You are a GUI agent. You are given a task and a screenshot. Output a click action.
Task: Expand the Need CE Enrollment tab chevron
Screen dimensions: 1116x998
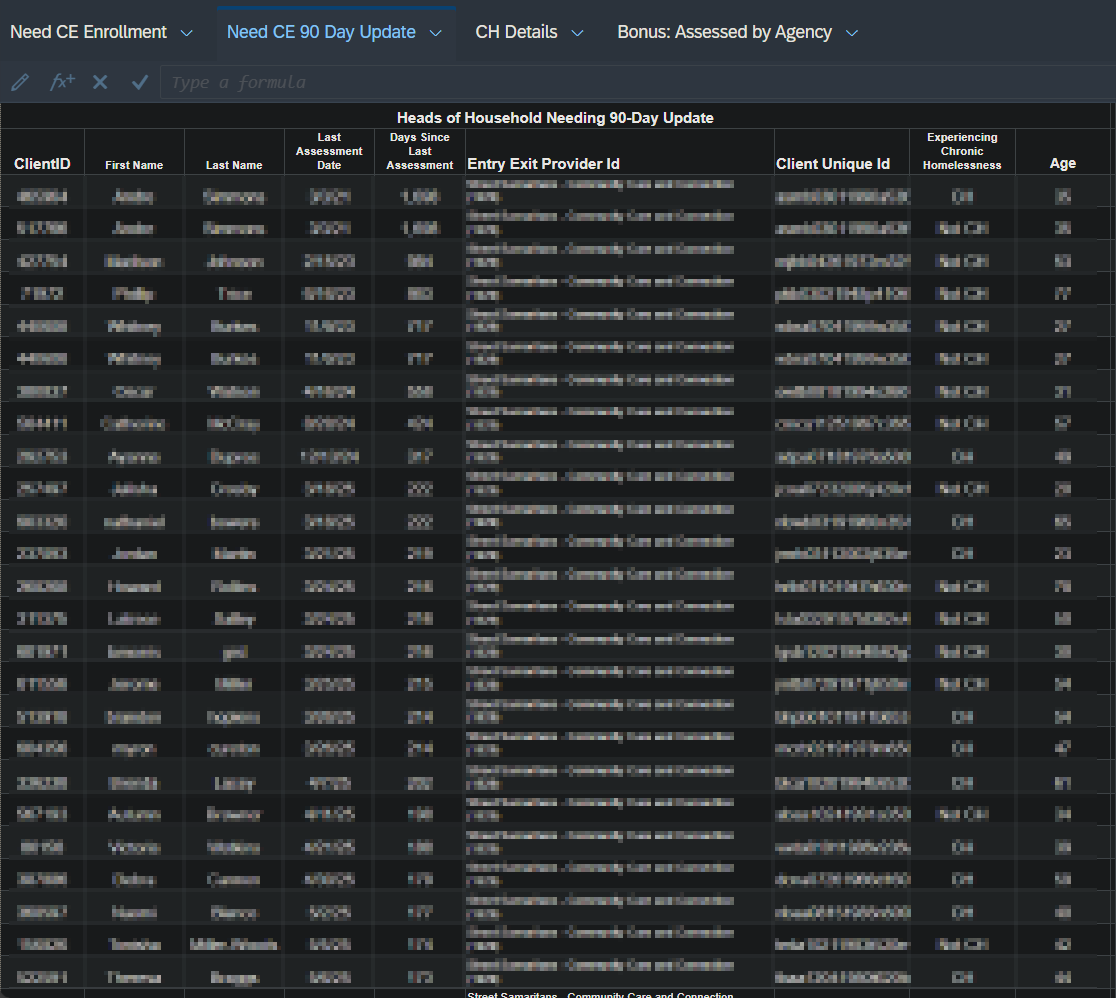coord(186,33)
